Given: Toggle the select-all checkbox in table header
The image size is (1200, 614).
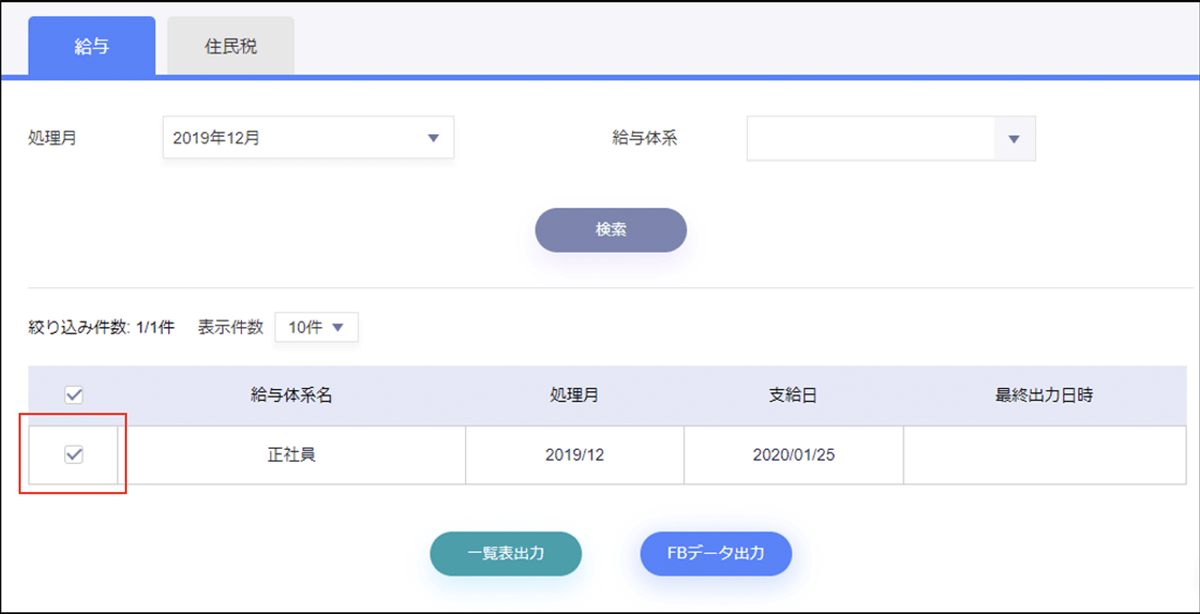Looking at the screenshot, I should tap(73, 395).
